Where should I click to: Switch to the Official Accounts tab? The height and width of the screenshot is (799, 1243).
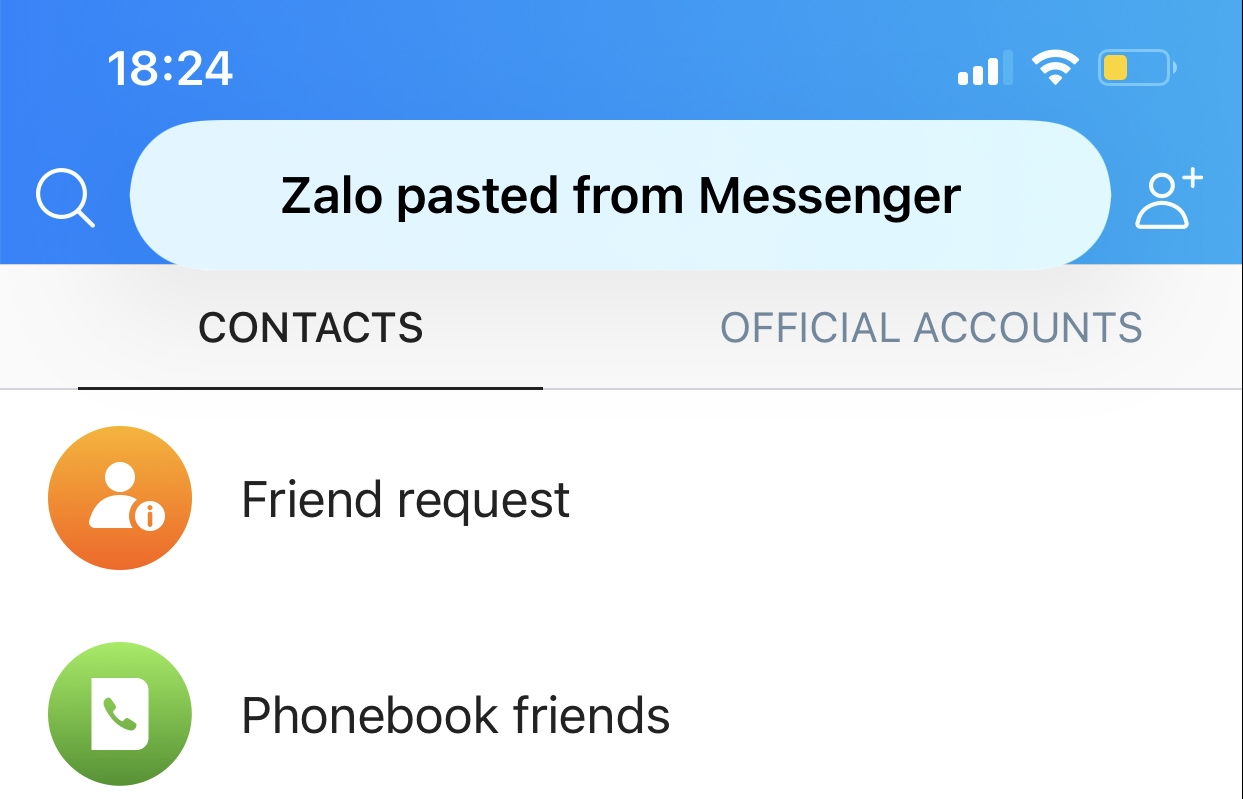pos(931,328)
